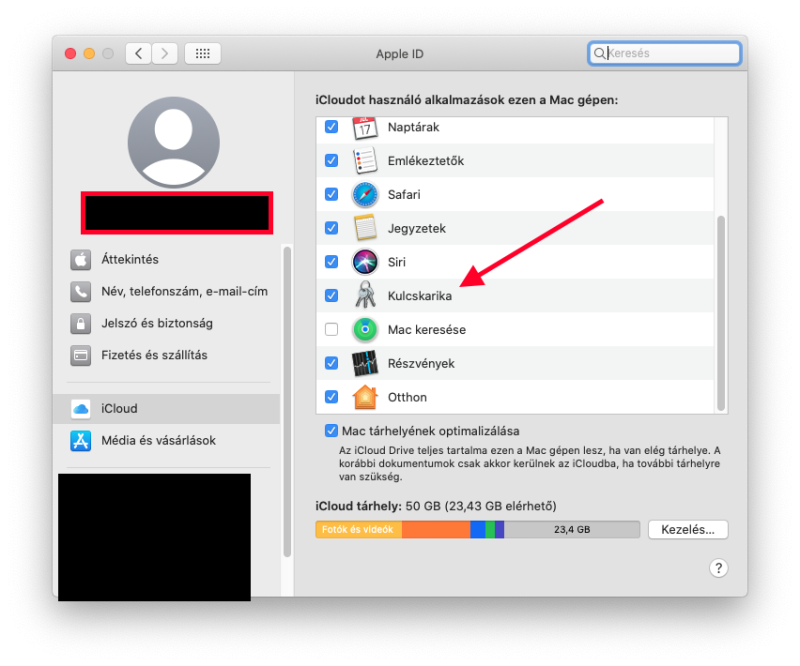Uncheck the Emlékeztetők checkbox
Image resolution: width=800 pixels, height=666 pixels.
point(332,161)
